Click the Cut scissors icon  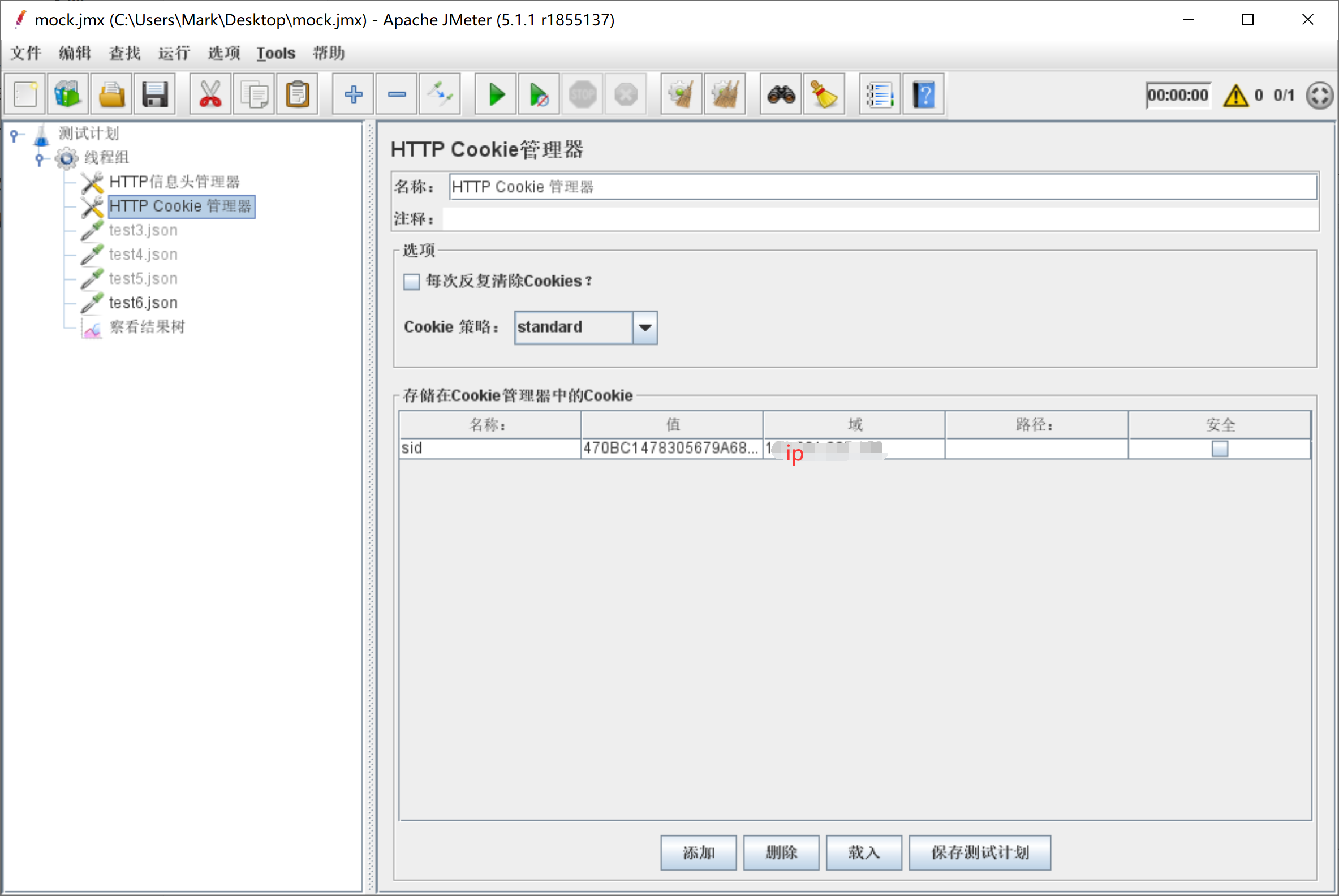tap(210, 94)
